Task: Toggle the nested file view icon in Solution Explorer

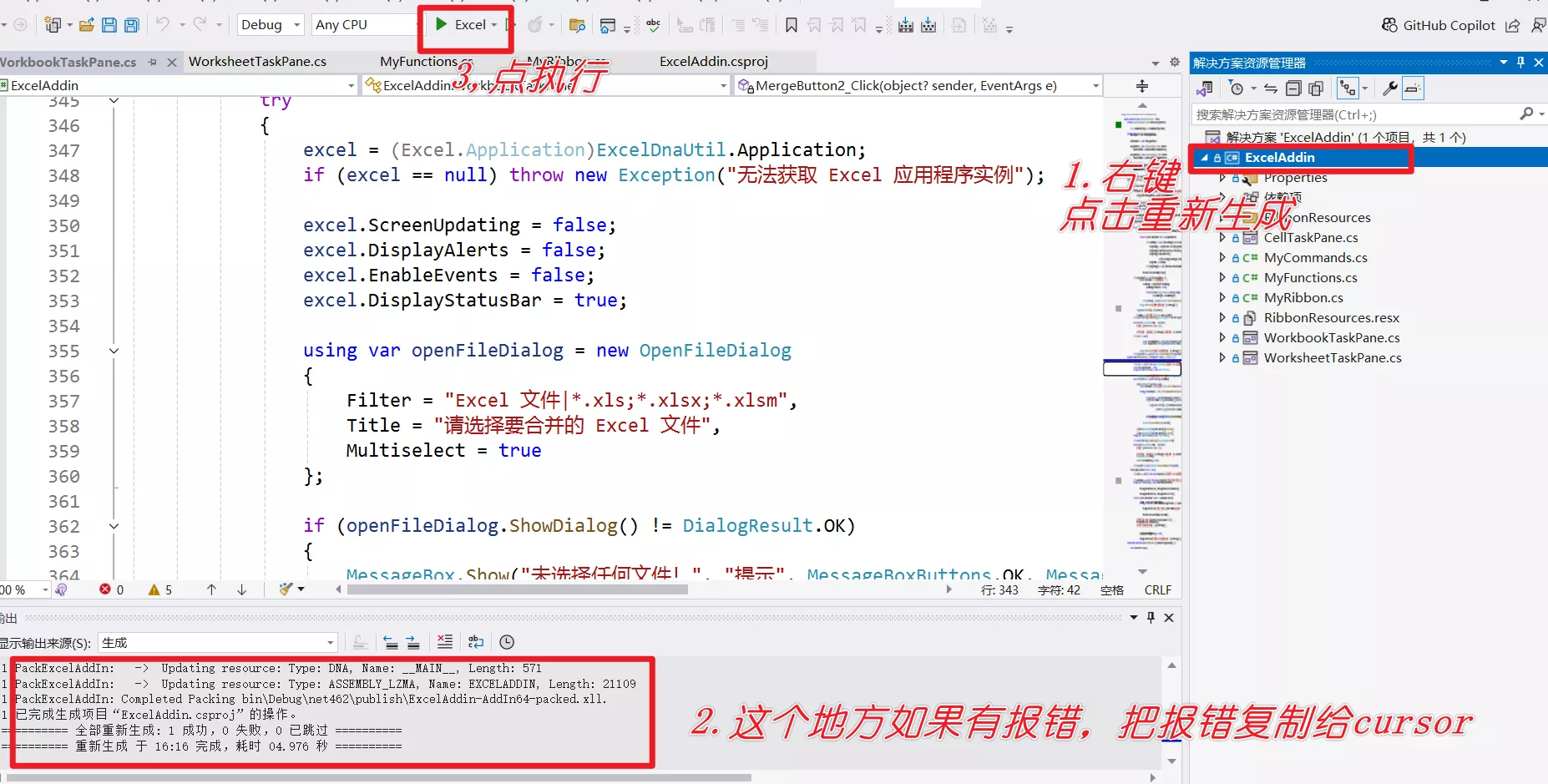Action: coord(1347,89)
